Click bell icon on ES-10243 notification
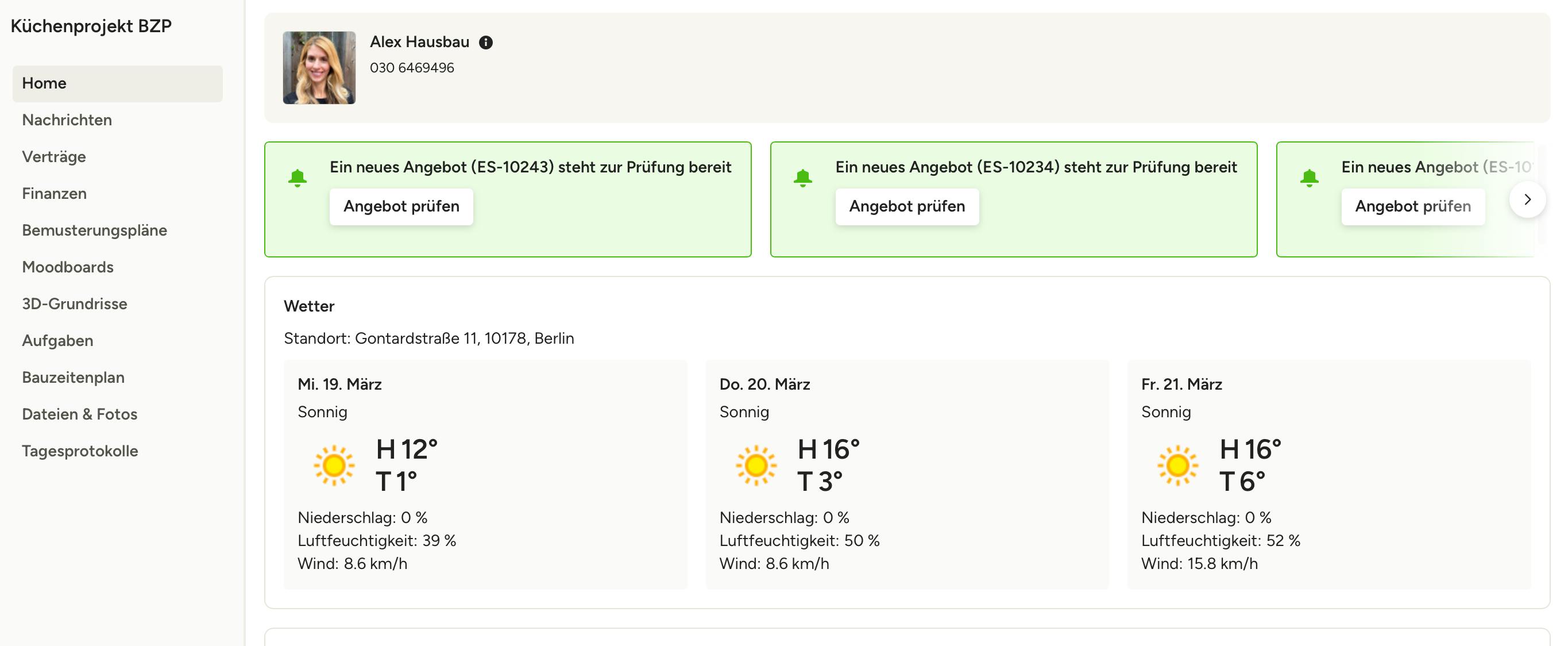 tap(297, 178)
